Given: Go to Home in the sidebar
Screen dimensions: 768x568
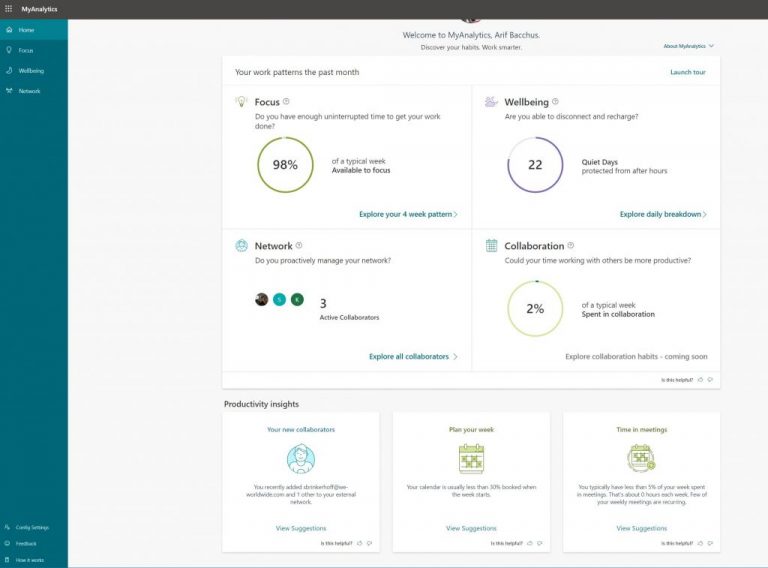Looking at the screenshot, I should click(34, 30).
